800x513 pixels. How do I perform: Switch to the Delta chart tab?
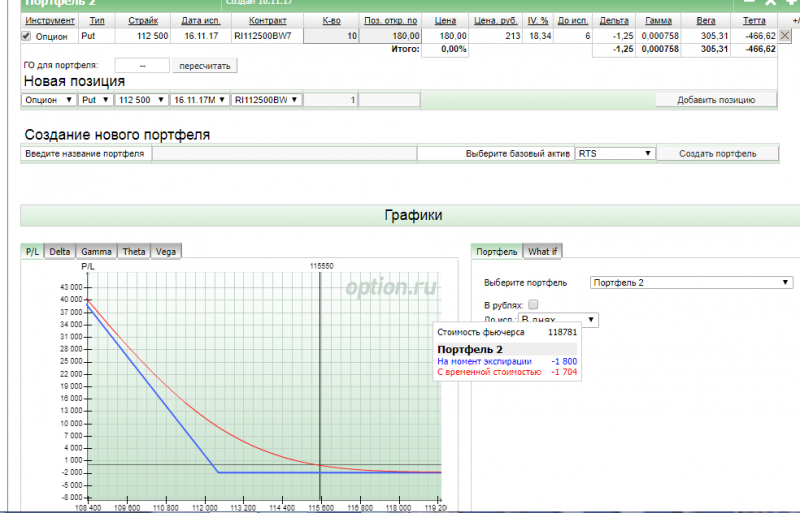coord(60,252)
